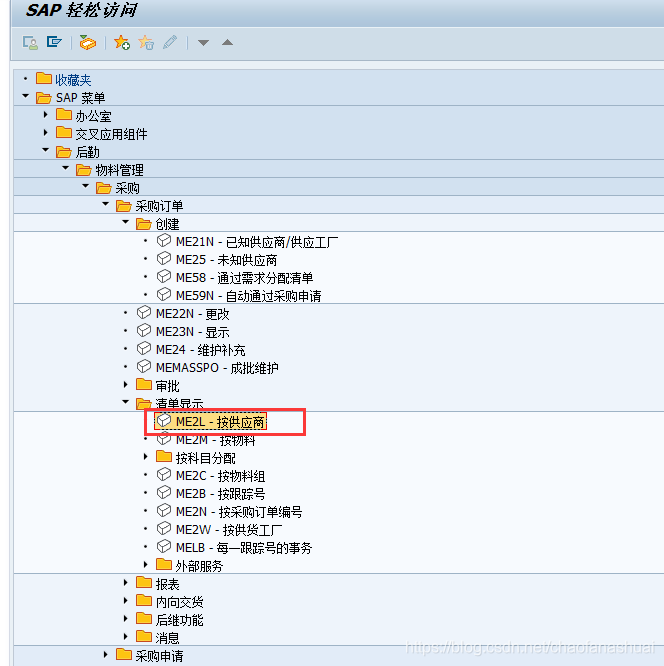Select ME2M - 按物料 transaction
The width and height of the screenshot is (664, 666).
pos(215,440)
